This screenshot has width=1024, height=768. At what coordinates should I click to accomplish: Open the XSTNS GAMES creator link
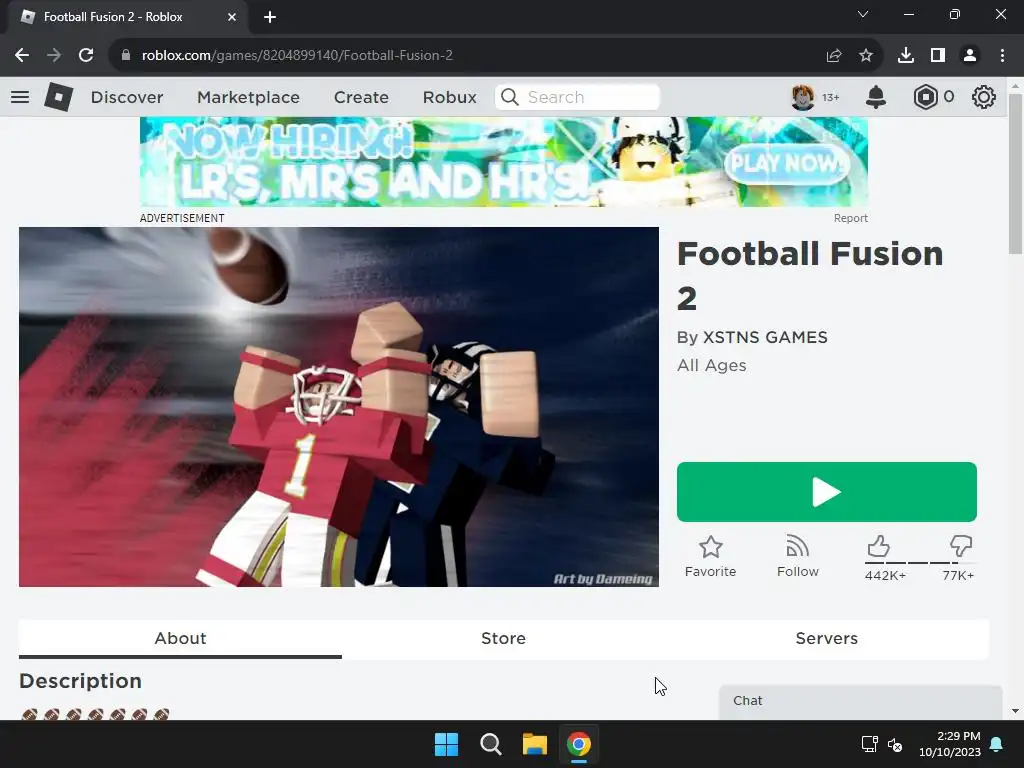765,337
